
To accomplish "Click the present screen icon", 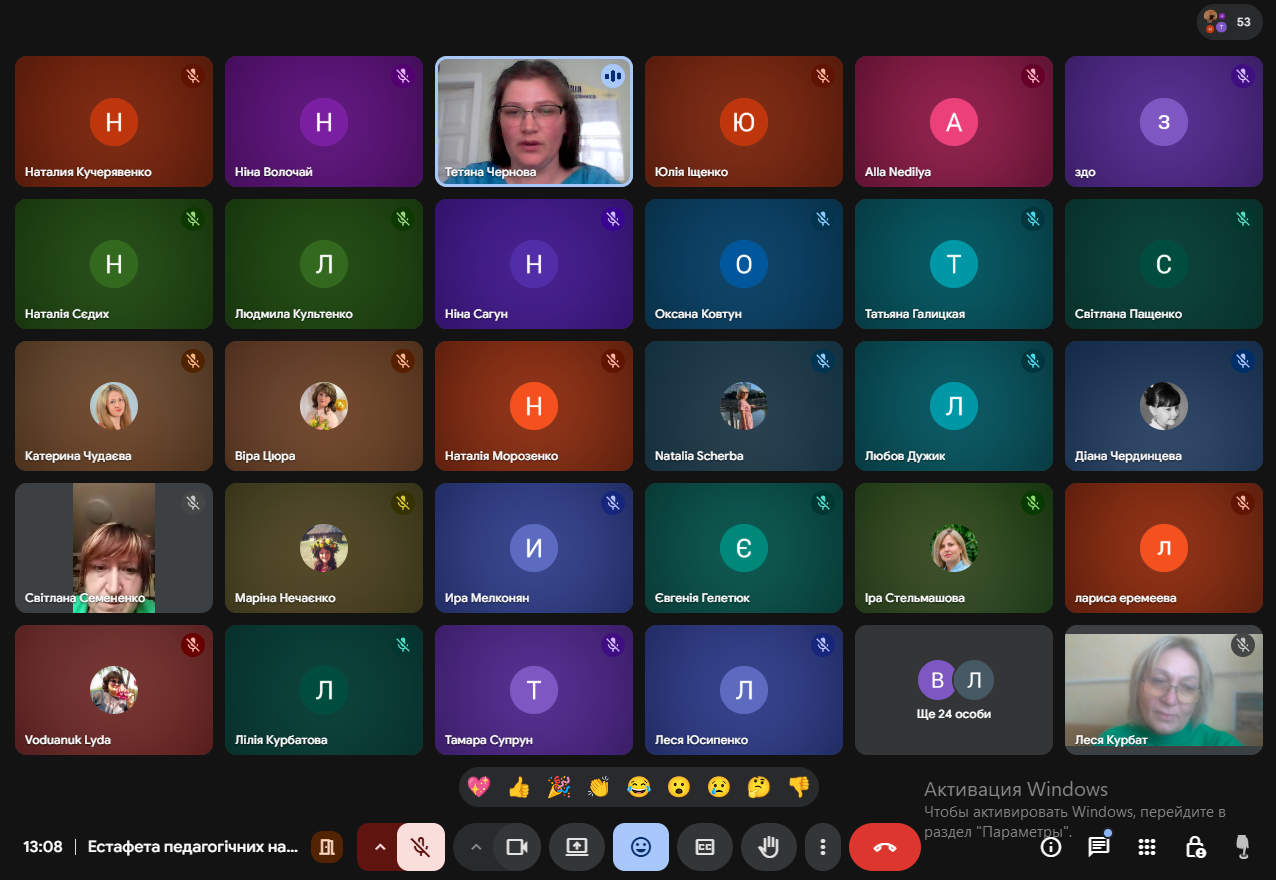I will pos(577,847).
